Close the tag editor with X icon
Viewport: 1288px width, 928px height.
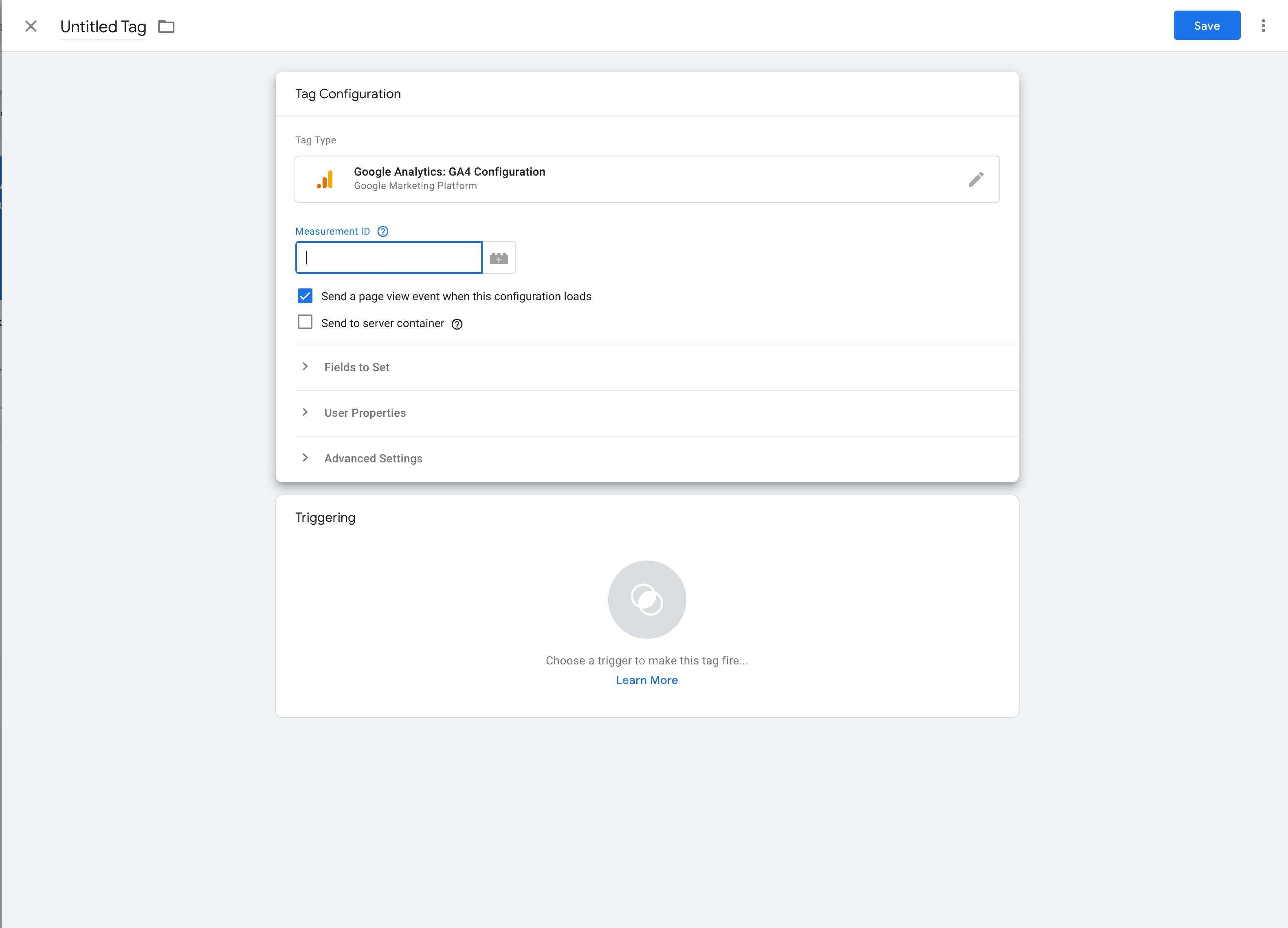(31, 26)
